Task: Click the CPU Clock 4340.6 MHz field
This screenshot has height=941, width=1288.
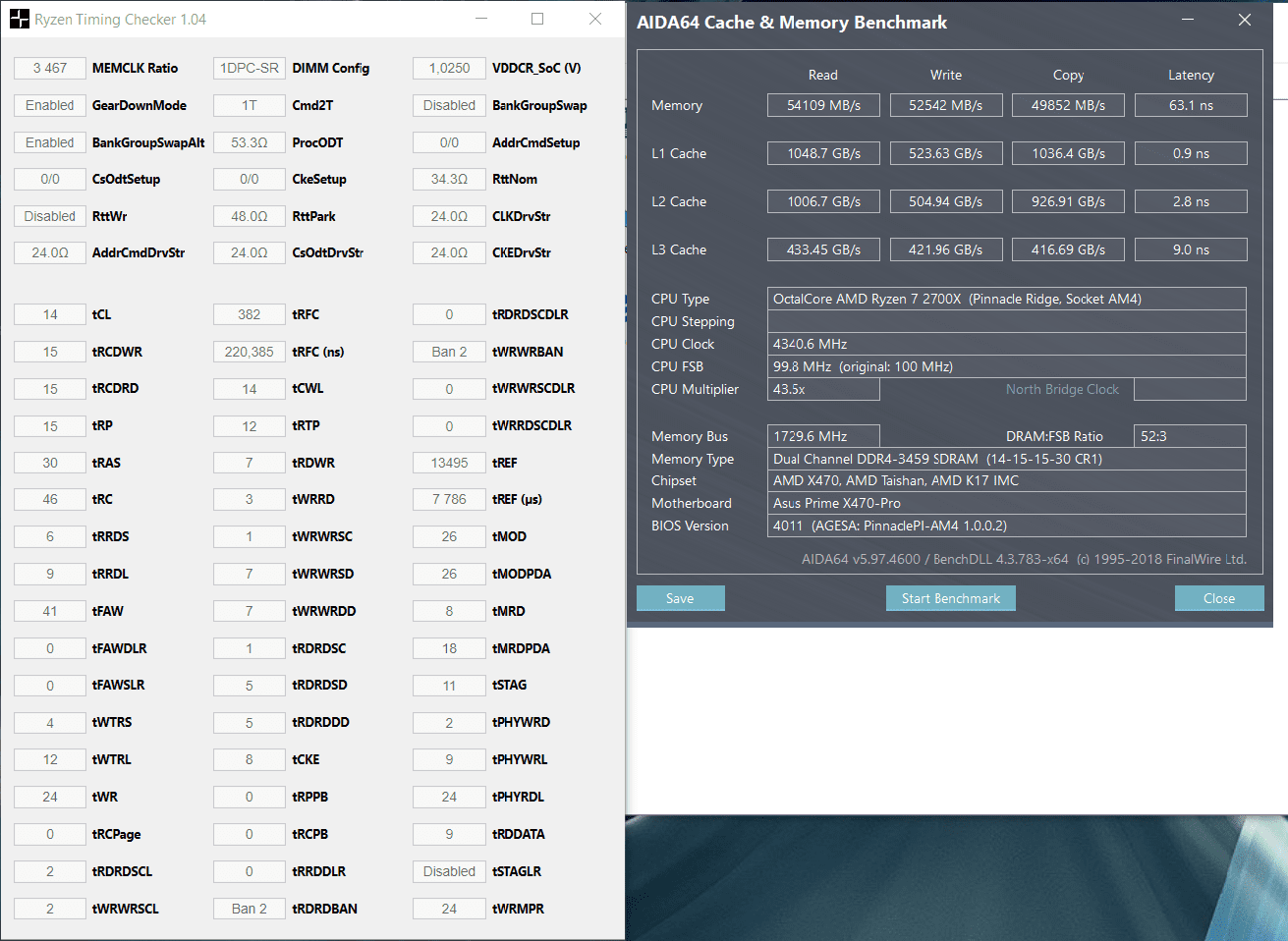Action: (x=1007, y=344)
